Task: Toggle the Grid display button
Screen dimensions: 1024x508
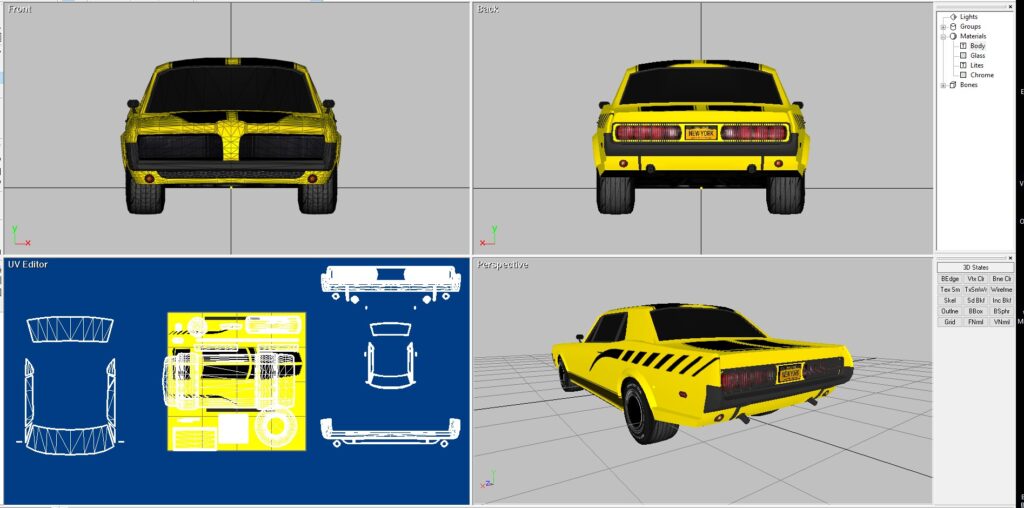Action: click(950, 323)
